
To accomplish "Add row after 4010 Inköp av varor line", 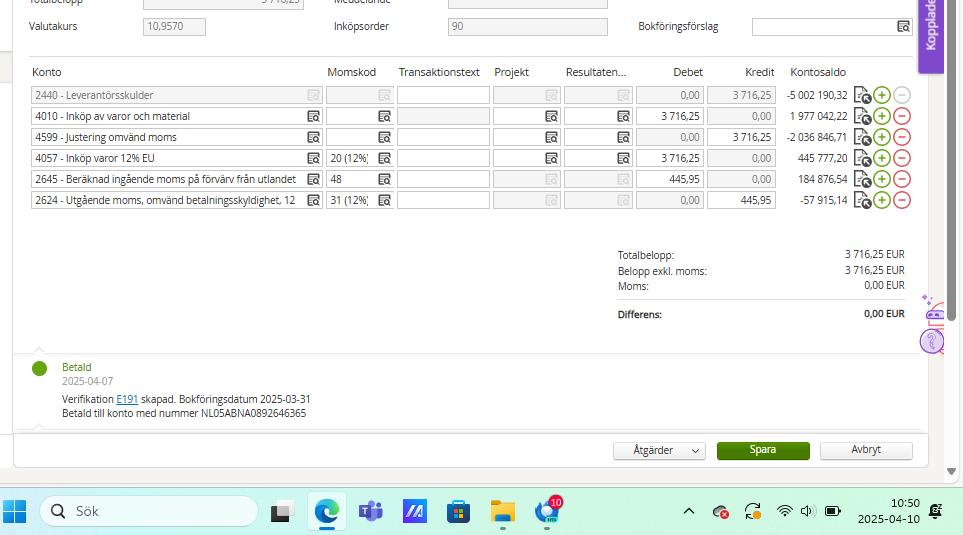I will click(882, 116).
